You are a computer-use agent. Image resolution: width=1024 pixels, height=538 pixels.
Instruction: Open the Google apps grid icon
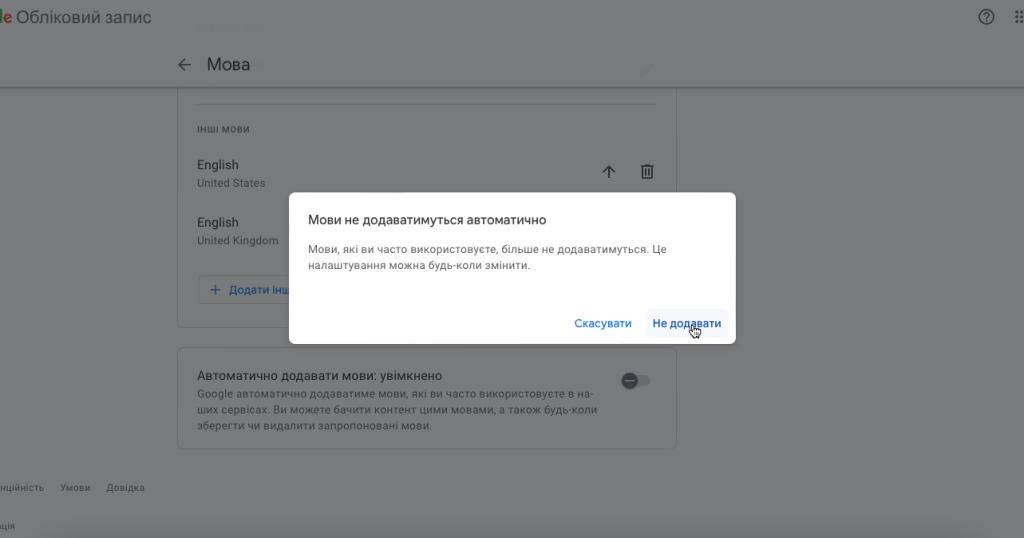point(1020,17)
